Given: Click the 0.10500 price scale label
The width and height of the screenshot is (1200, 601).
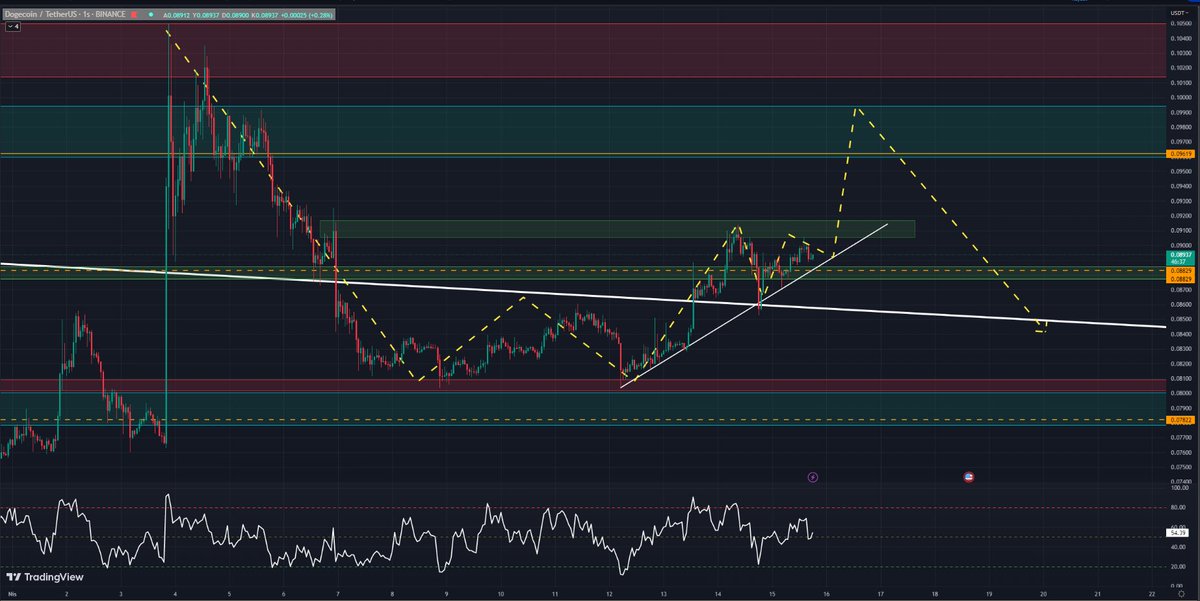Looking at the screenshot, I should click(1179, 23).
